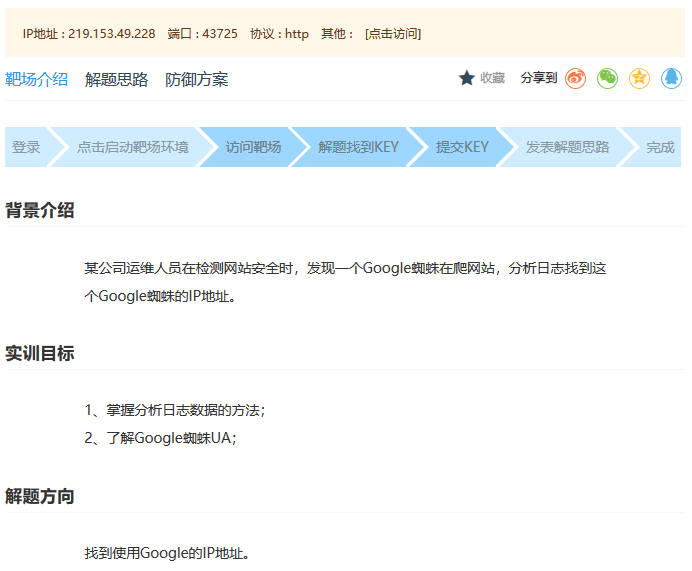Open the [点击访问] link
Viewport: 692px width, 571px height.
pos(393,34)
